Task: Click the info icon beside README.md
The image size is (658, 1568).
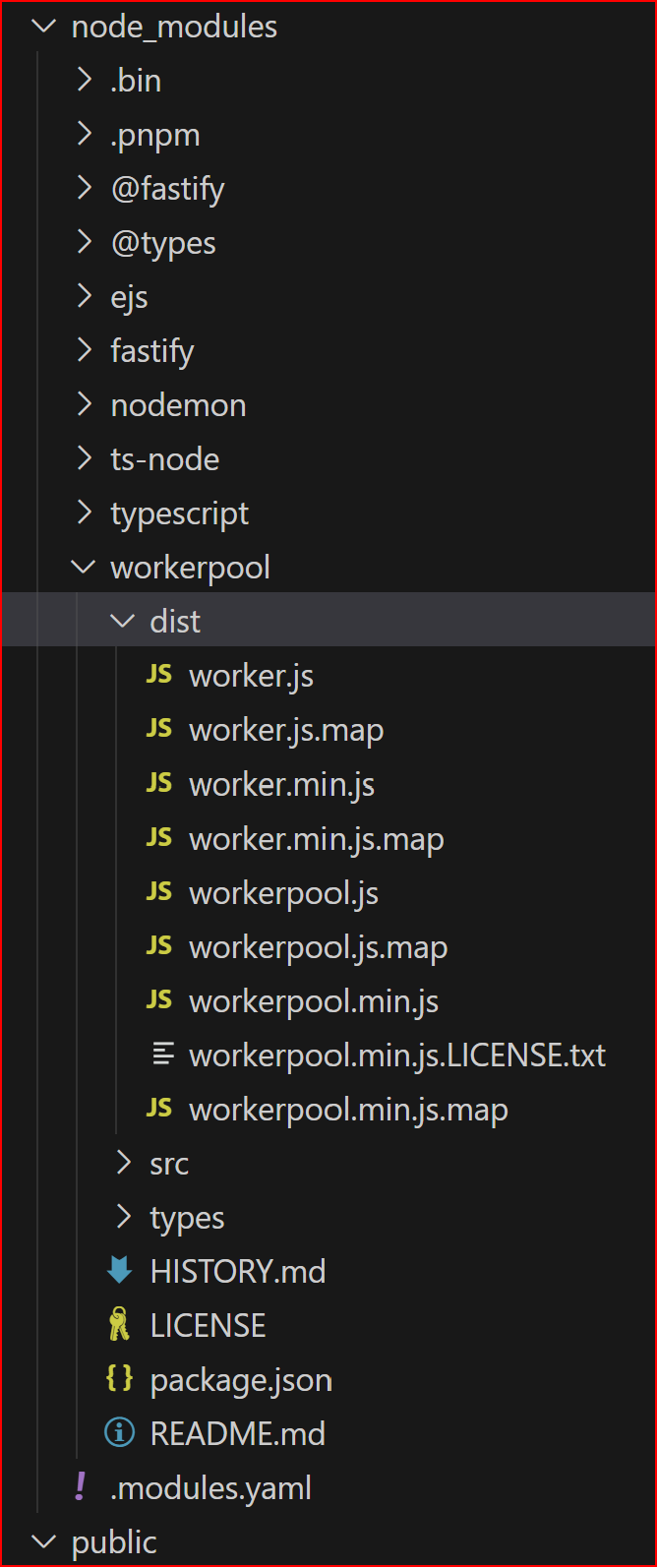Action: pos(119,1433)
